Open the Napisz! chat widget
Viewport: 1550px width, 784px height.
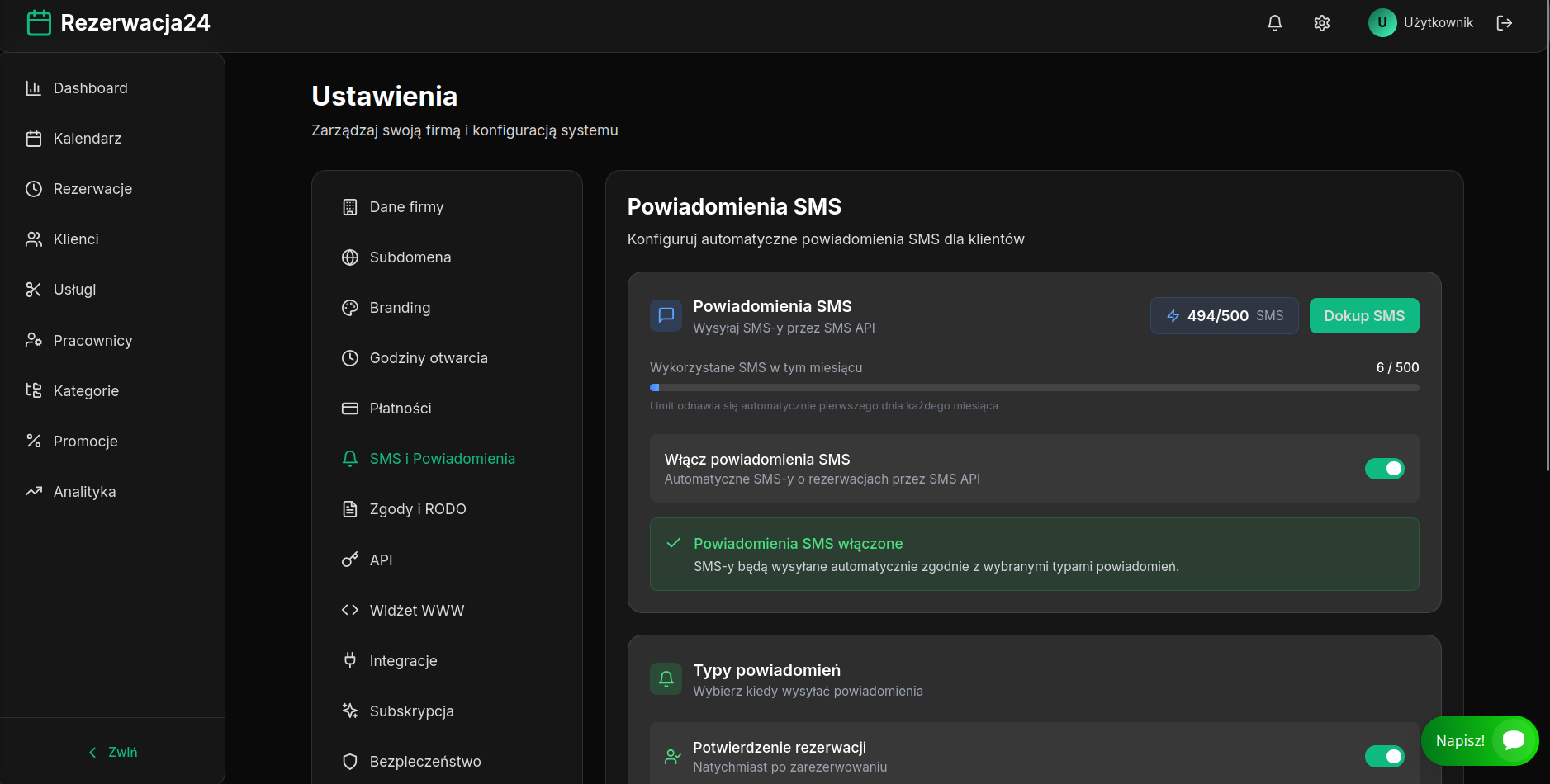(1479, 740)
